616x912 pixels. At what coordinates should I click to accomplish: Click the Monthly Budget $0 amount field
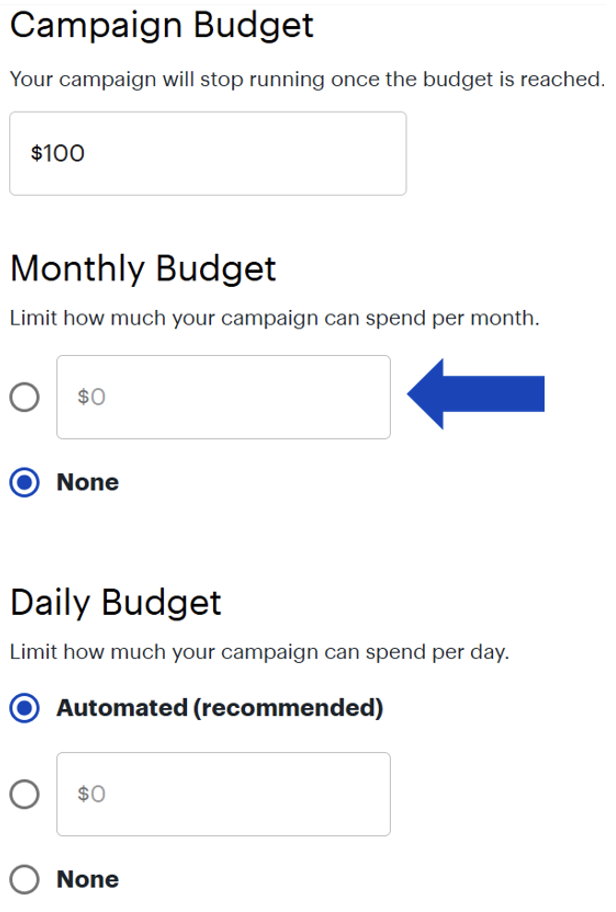(223, 397)
